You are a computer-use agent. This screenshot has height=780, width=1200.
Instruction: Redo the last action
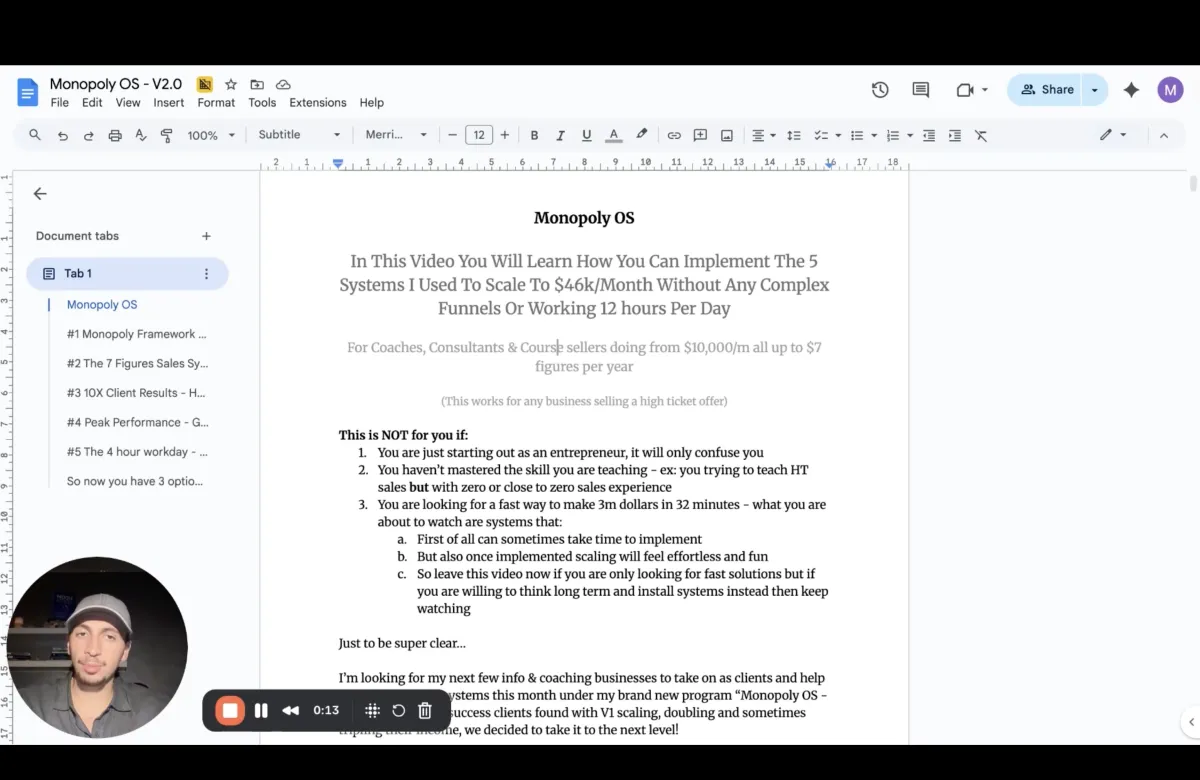[x=89, y=135]
